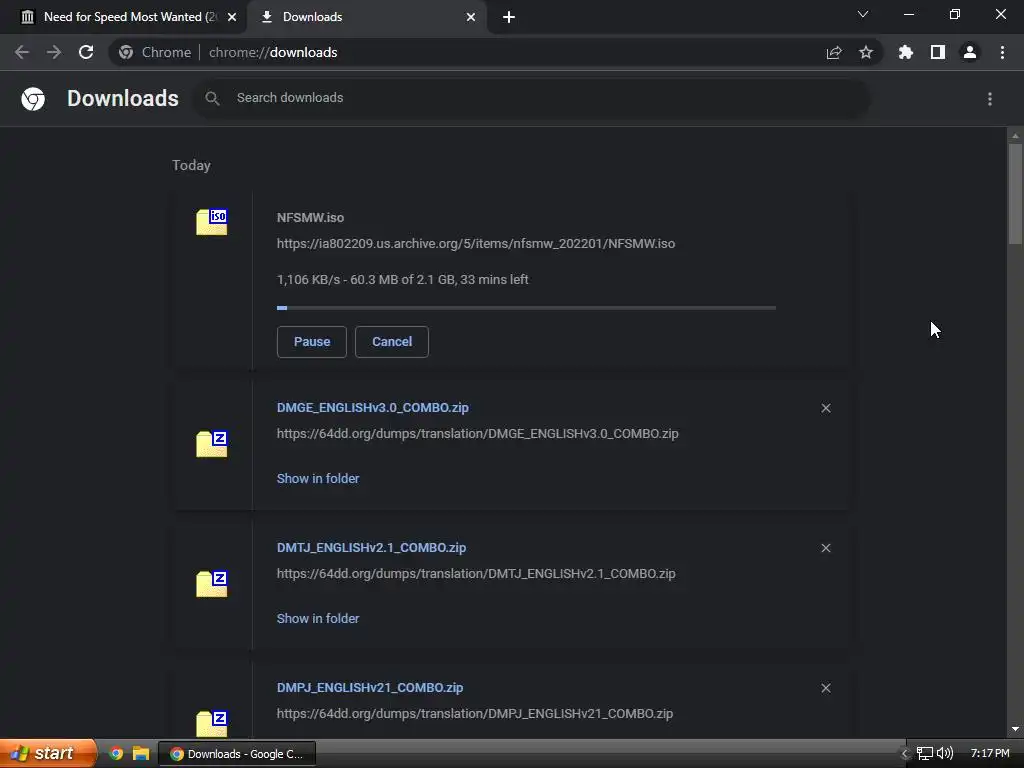Click the NFSMW.iso archive.org URL

click(x=476, y=244)
